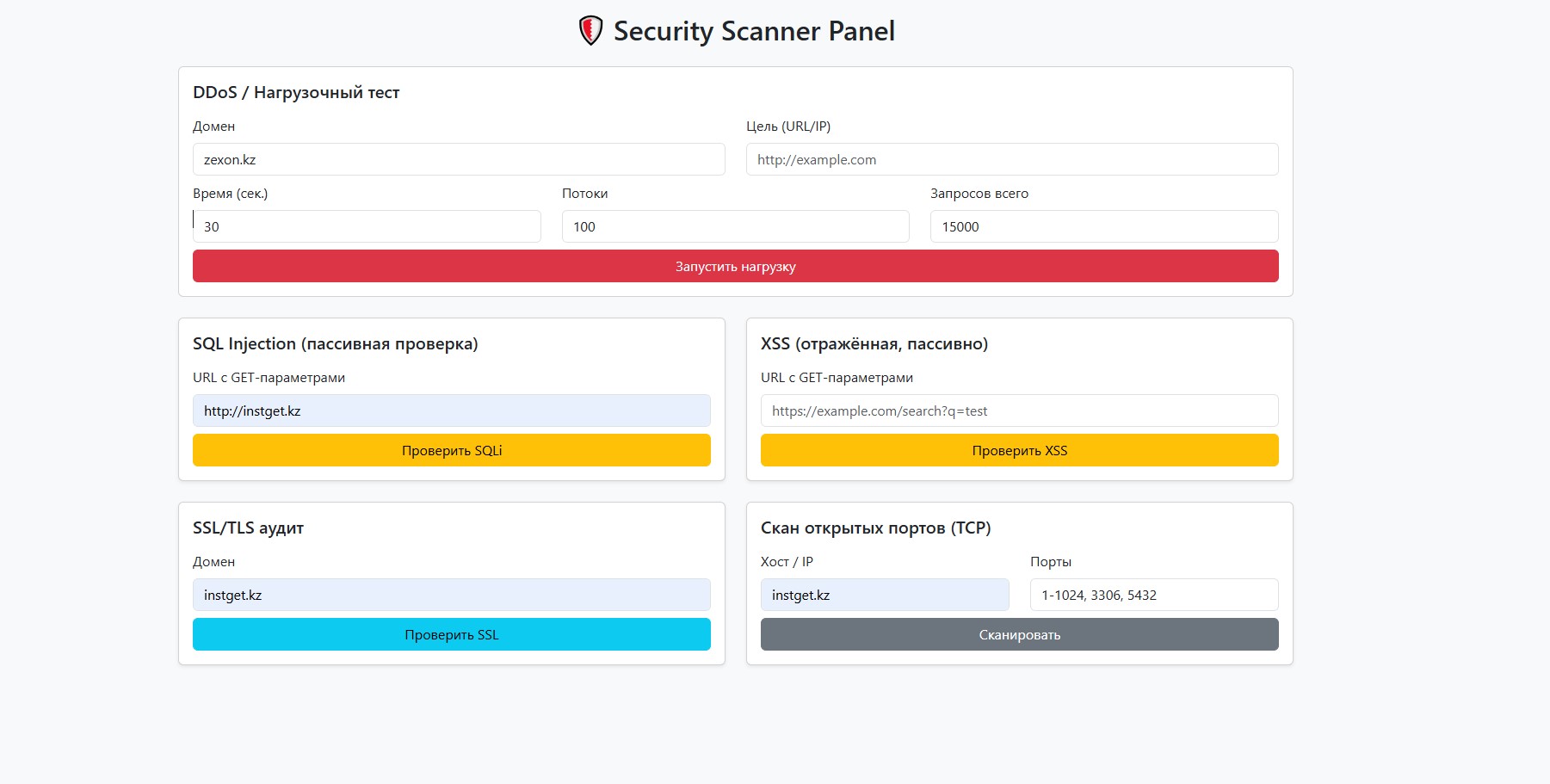Image resolution: width=1550 pixels, height=784 pixels.
Task: Click the SSL/TLS аудит heading
Action: tap(248, 528)
